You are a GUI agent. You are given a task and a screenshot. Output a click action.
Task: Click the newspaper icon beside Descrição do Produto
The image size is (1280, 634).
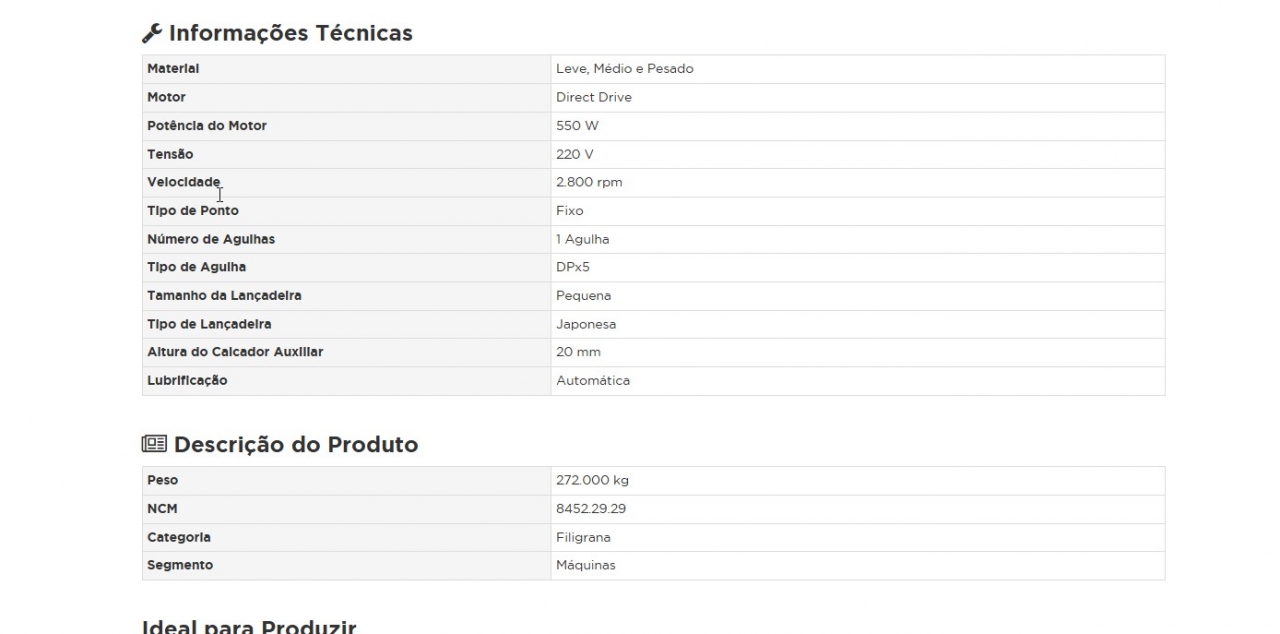pyautogui.click(x=154, y=444)
